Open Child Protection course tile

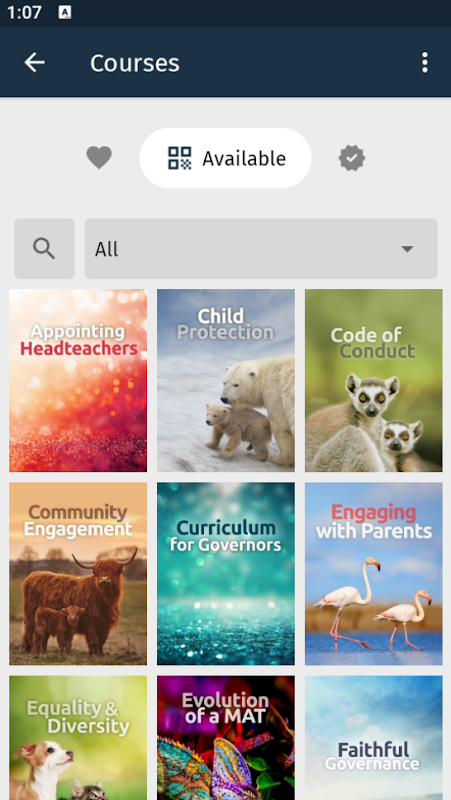click(x=226, y=381)
